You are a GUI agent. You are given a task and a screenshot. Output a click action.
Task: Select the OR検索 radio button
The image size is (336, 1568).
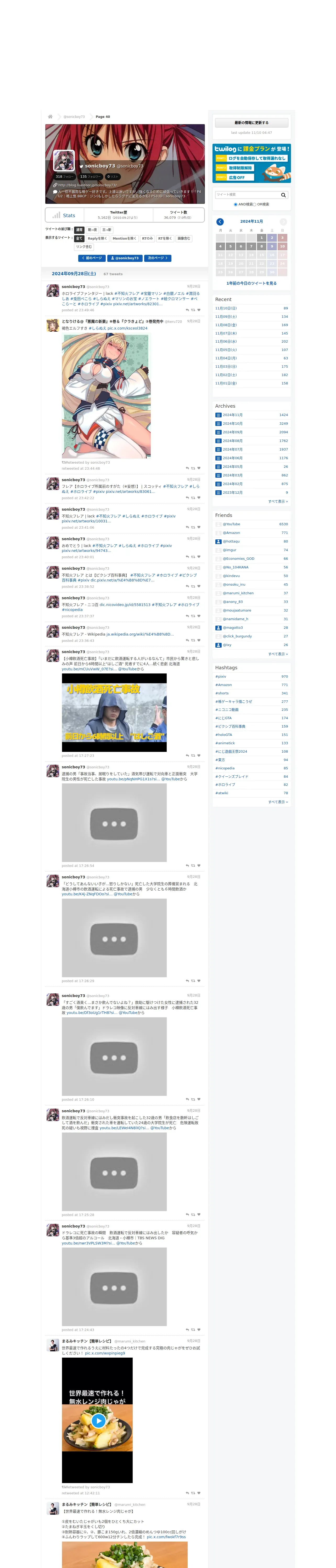tap(255, 205)
